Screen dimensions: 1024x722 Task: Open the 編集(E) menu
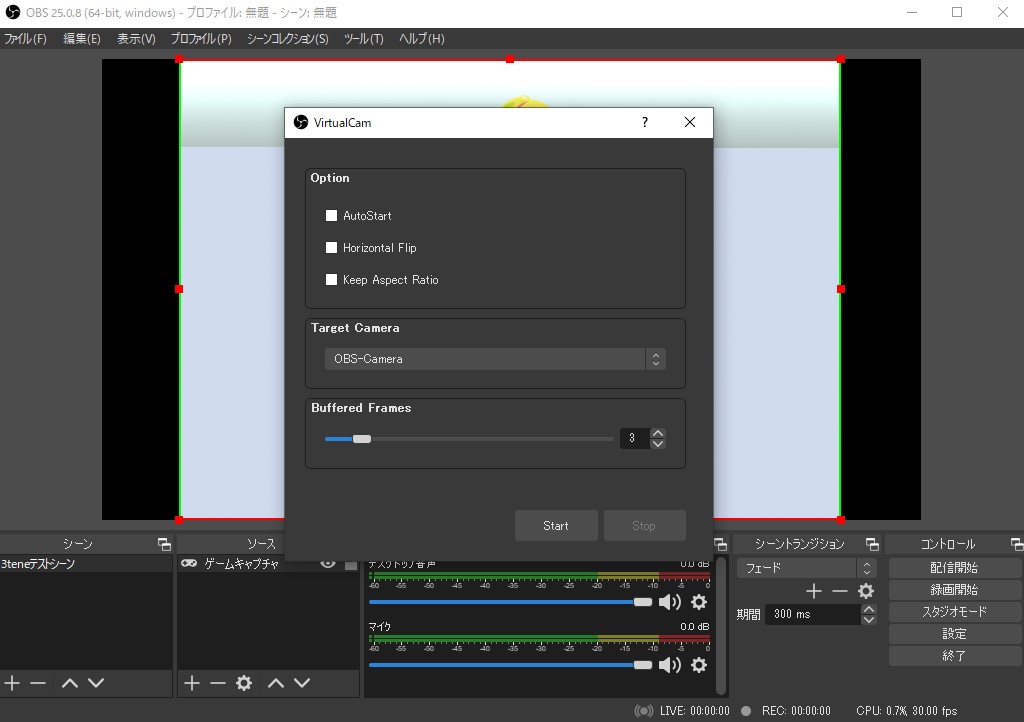click(82, 39)
